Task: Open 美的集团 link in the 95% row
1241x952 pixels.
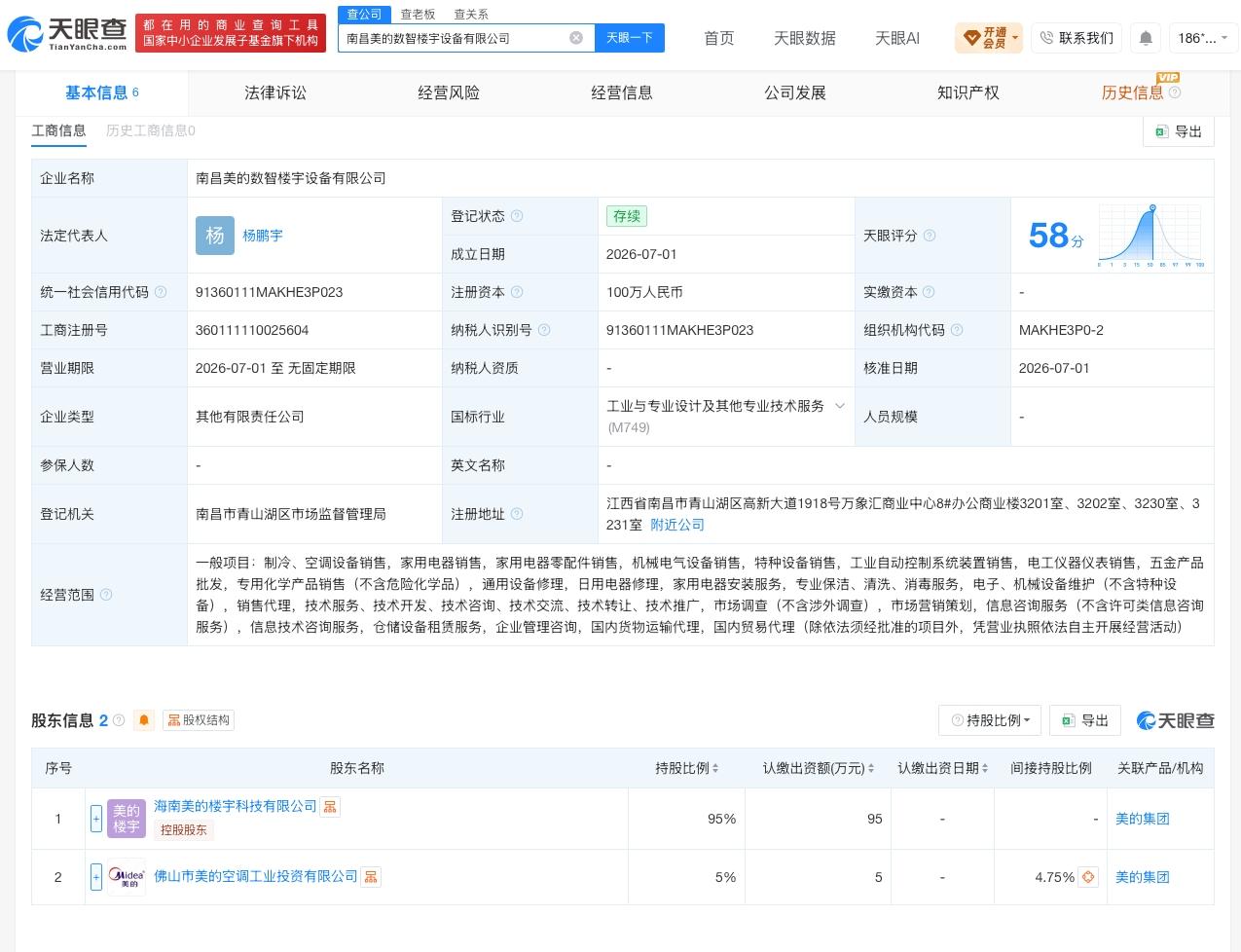Action: 1142,819
